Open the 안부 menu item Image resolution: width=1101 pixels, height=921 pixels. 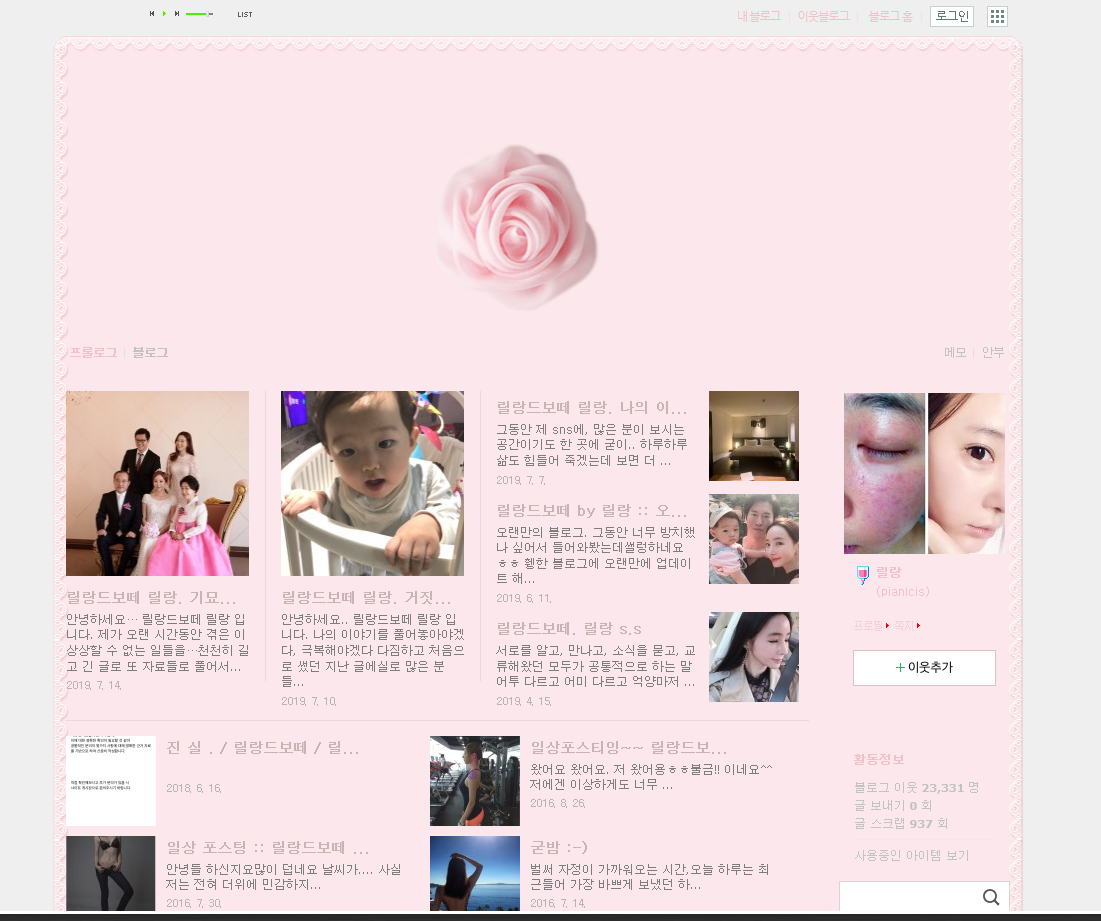pyautogui.click(x=993, y=352)
